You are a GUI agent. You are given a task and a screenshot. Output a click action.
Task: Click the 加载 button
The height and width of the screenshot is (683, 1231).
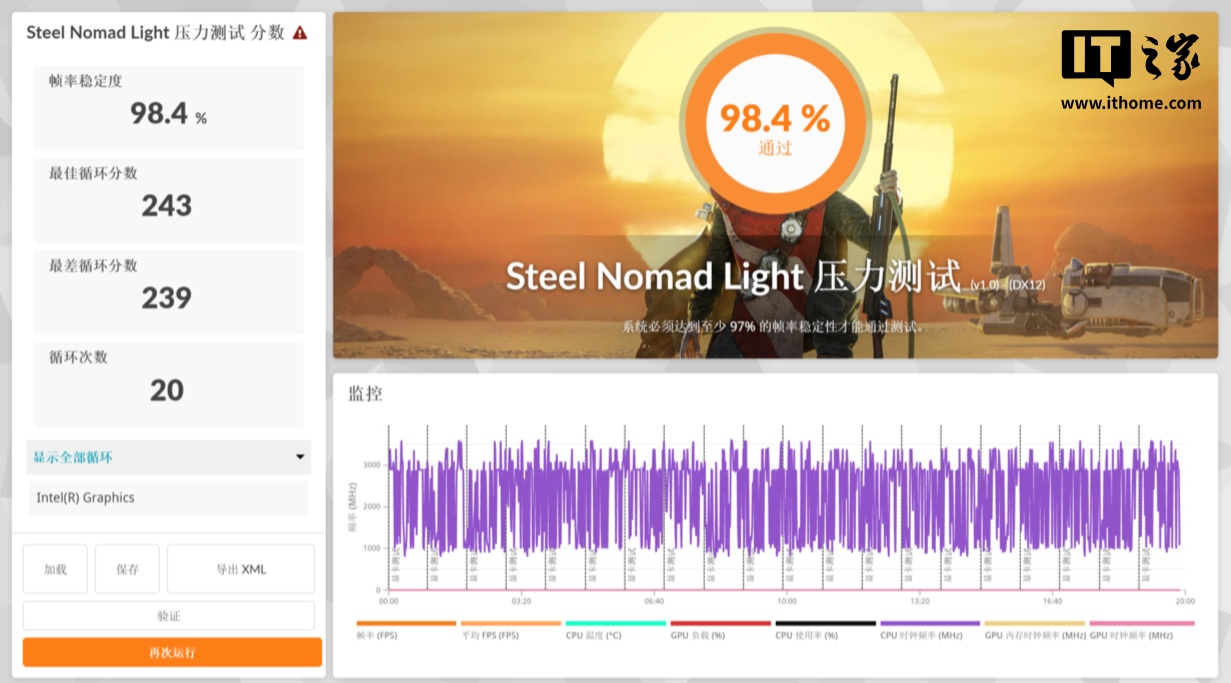click(x=55, y=569)
